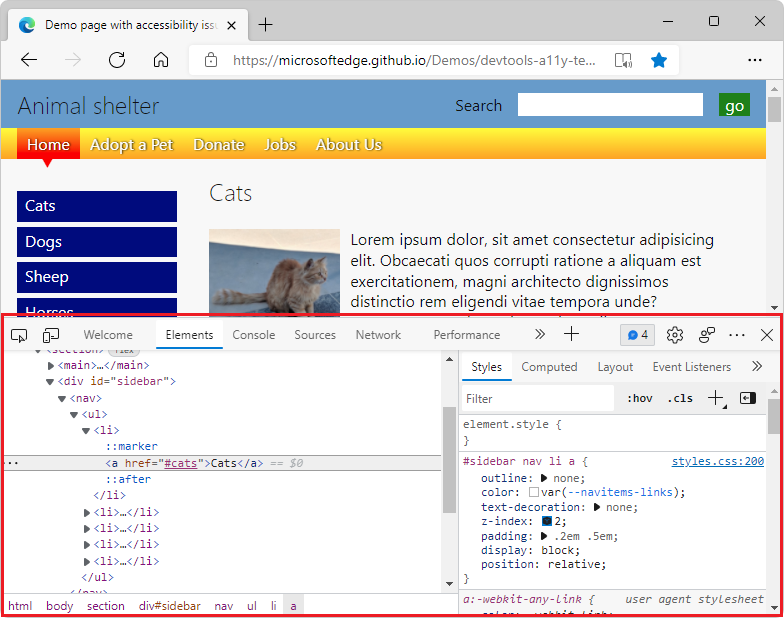
Task: Select the ::marker pseudo element
Action: click(132, 446)
